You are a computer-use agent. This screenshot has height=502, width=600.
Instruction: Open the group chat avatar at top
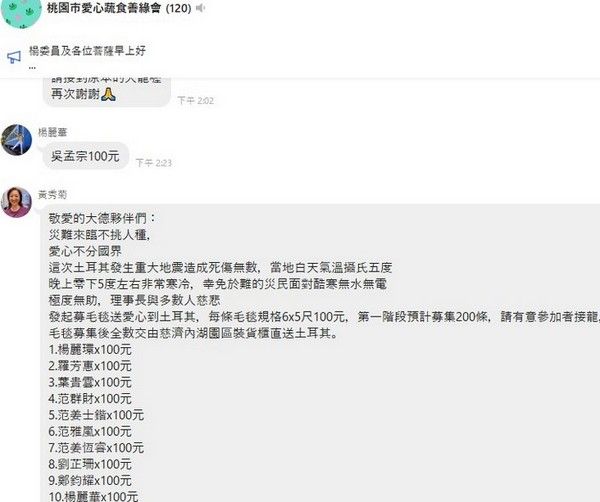point(21,13)
